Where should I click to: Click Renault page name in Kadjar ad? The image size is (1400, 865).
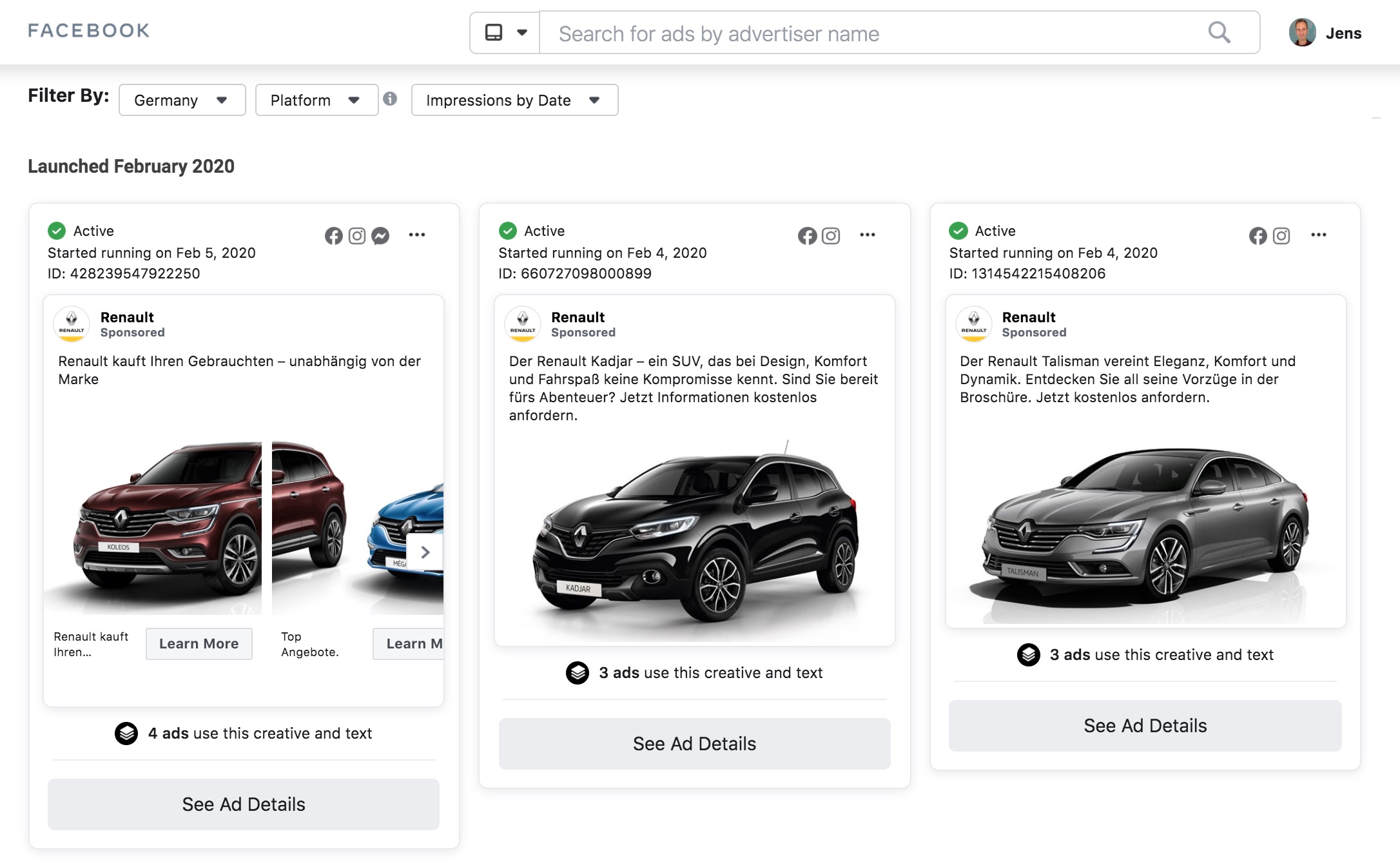pos(578,317)
